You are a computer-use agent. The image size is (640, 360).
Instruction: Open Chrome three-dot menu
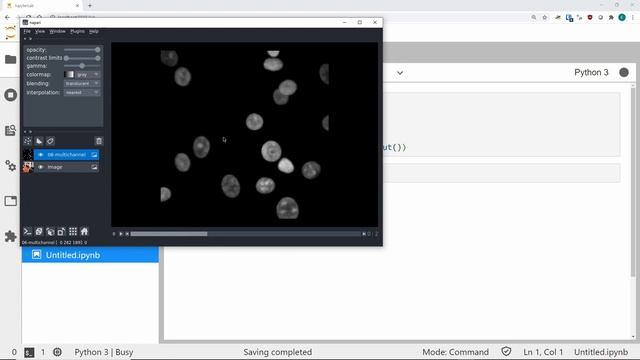click(x=633, y=18)
